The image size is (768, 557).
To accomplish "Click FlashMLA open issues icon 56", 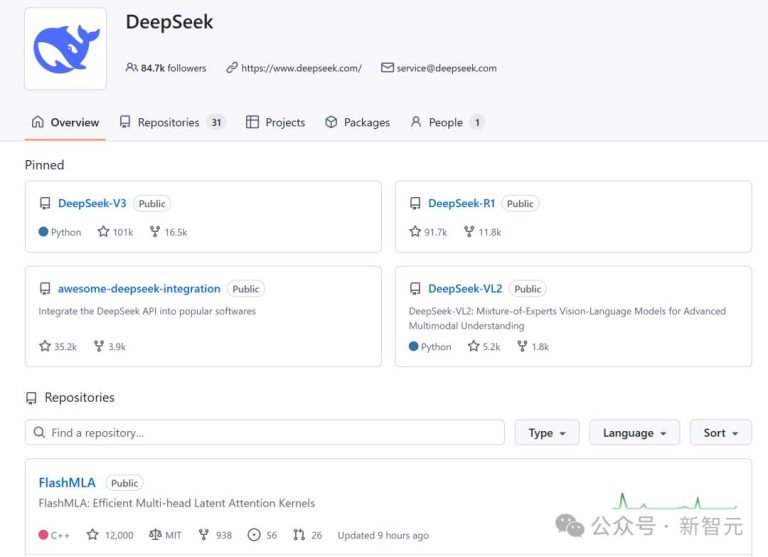I will click(x=254, y=534).
